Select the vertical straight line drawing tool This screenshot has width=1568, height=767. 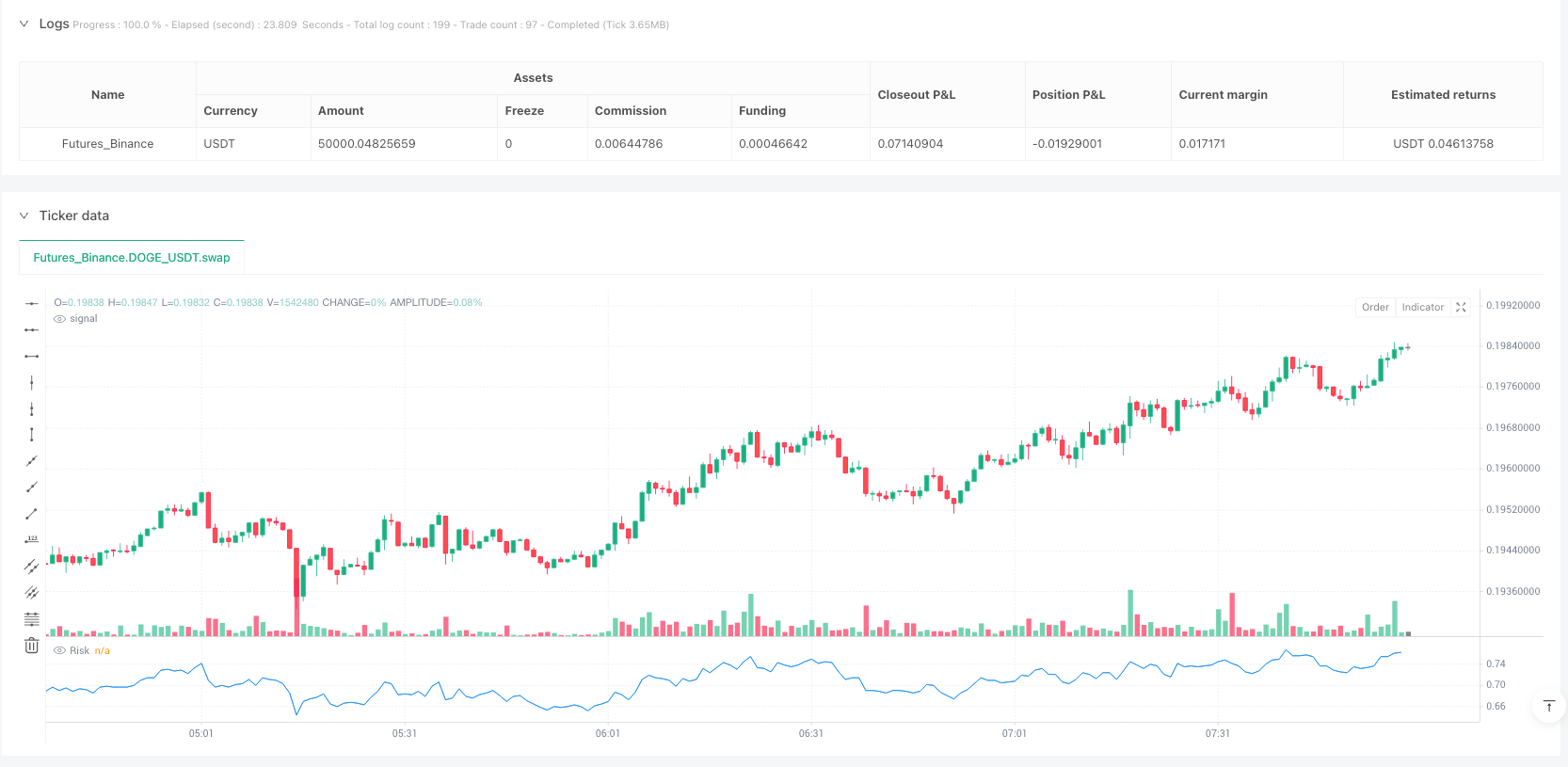coord(31,382)
